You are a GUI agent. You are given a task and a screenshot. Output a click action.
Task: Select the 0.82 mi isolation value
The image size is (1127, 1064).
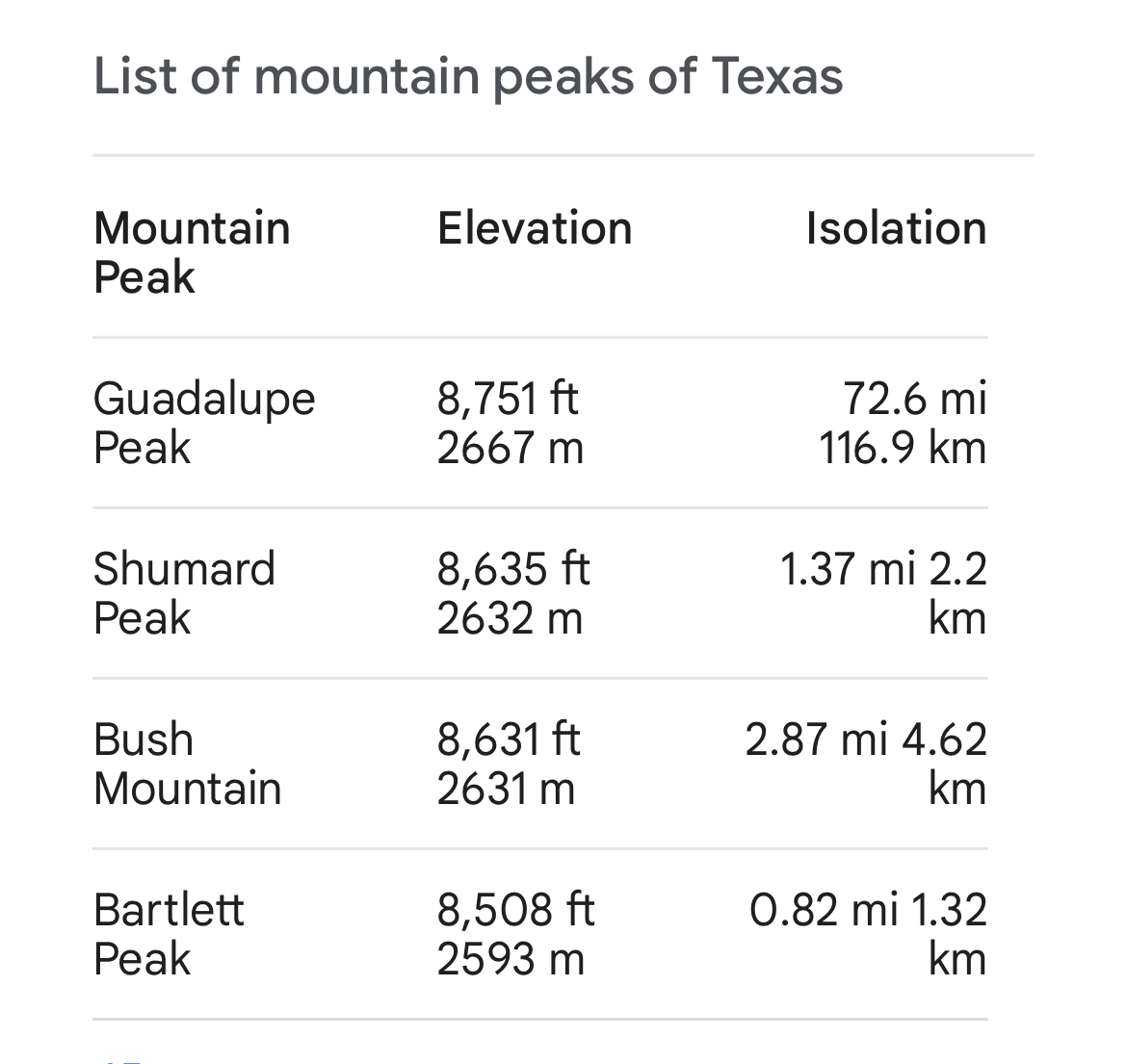824,910
